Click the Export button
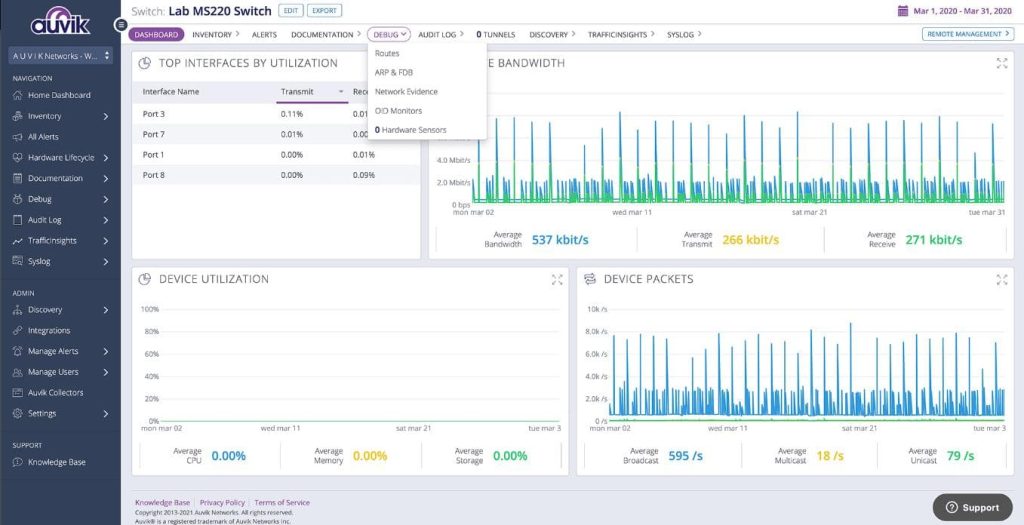The width and height of the screenshot is (1024, 525). 325,10
